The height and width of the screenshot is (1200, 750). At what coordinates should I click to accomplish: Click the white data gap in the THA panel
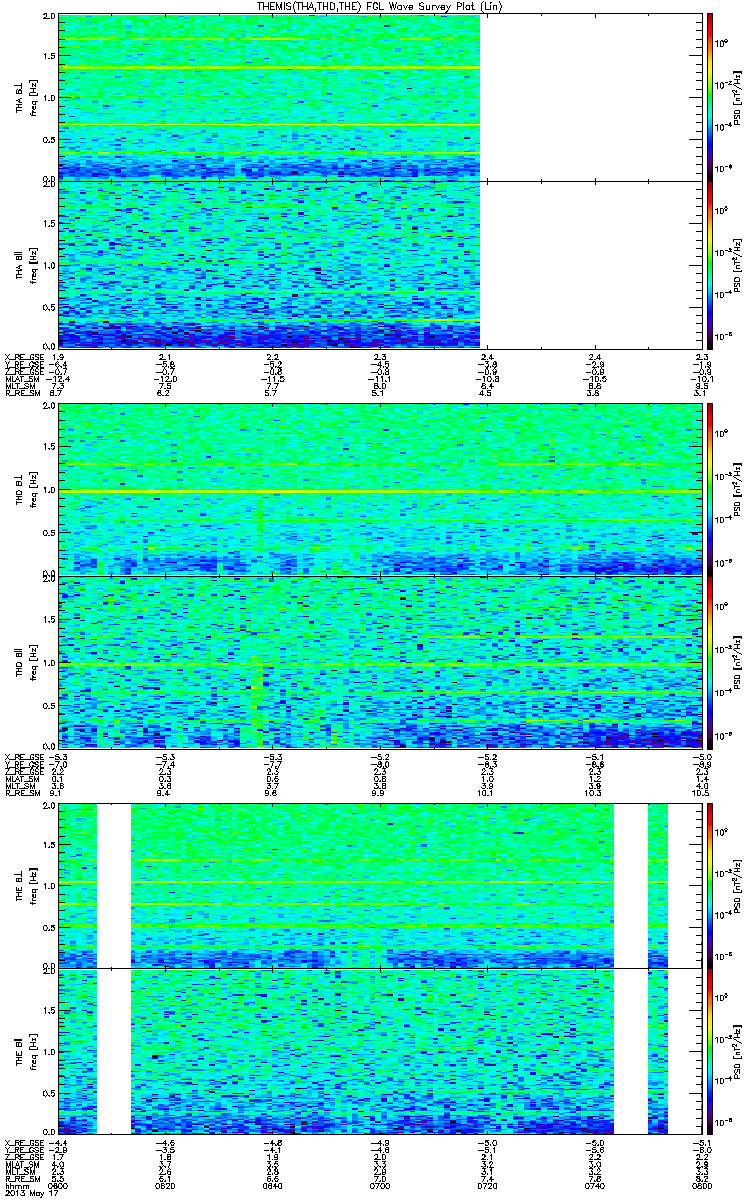pos(590,180)
